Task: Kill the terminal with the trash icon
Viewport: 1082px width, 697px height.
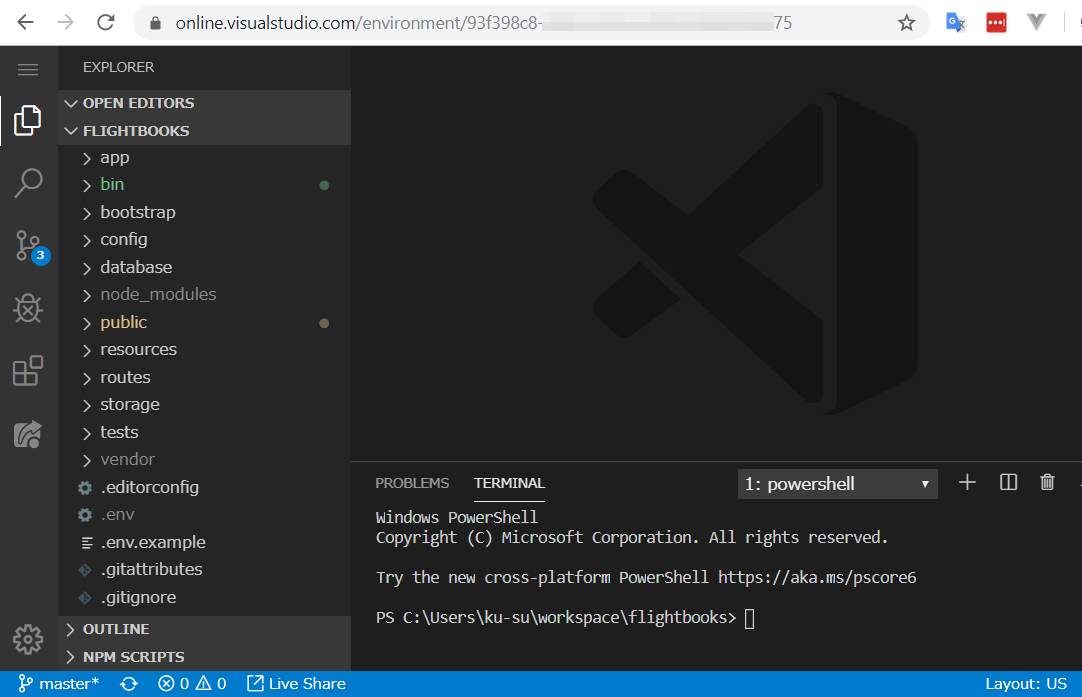Action: (1047, 482)
